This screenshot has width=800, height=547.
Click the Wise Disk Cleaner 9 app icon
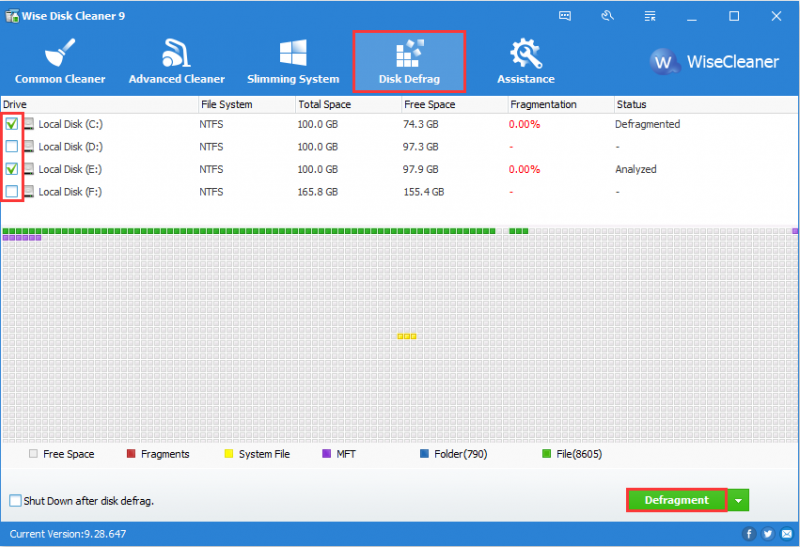click(12, 16)
